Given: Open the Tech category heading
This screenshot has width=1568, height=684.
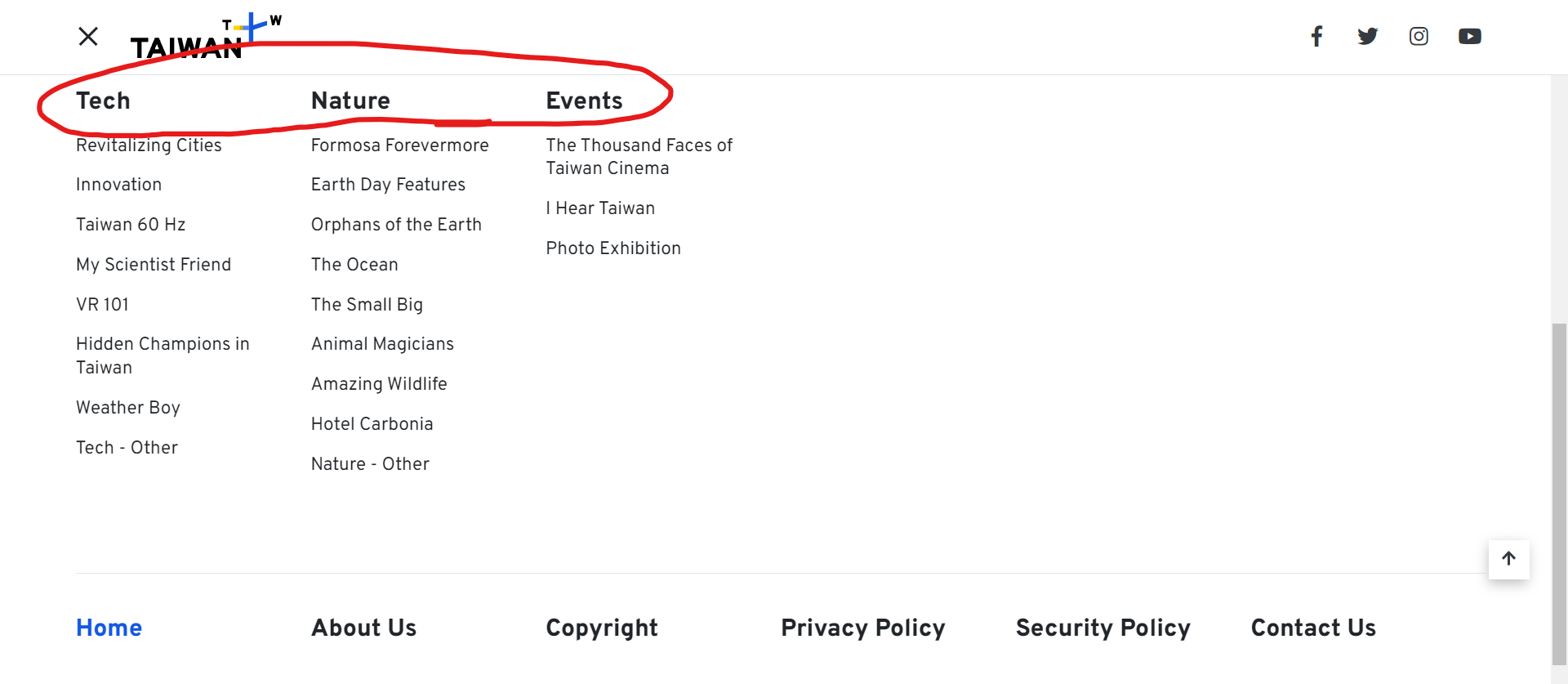Looking at the screenshot, I should pos(103,101).
